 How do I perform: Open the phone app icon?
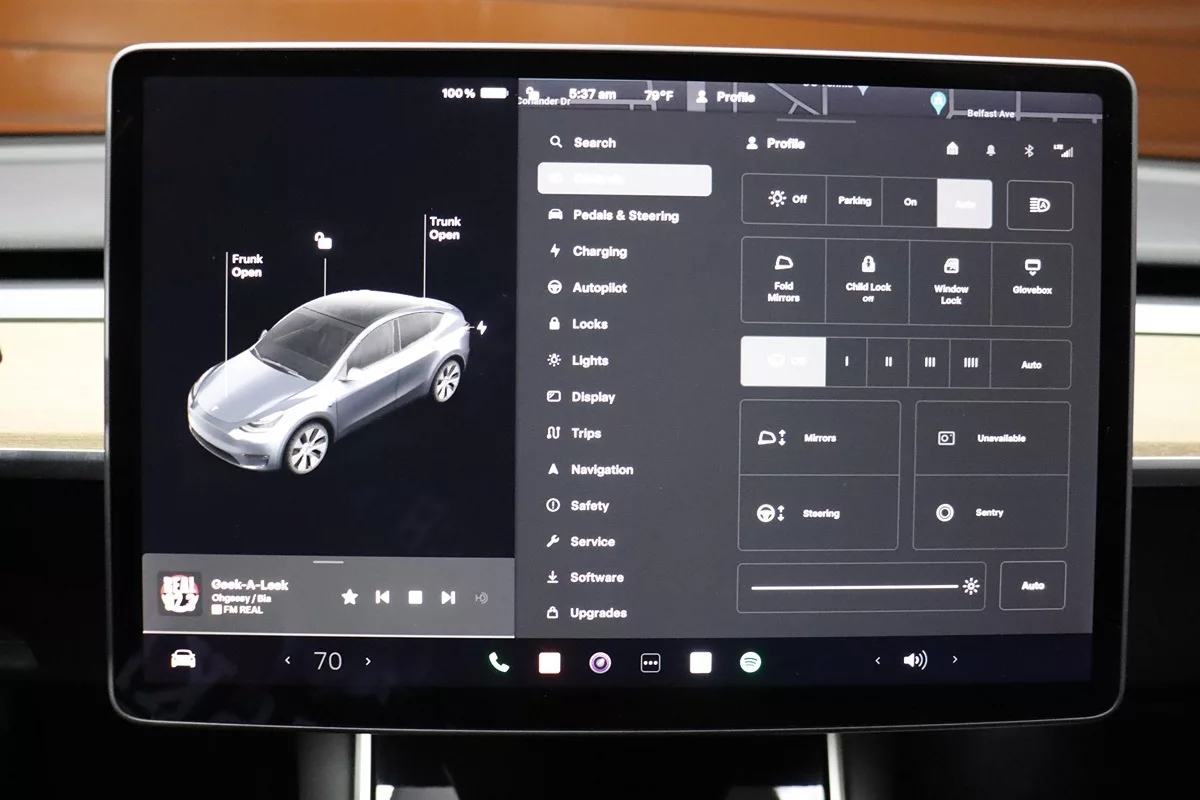click(x=498, y=662)
